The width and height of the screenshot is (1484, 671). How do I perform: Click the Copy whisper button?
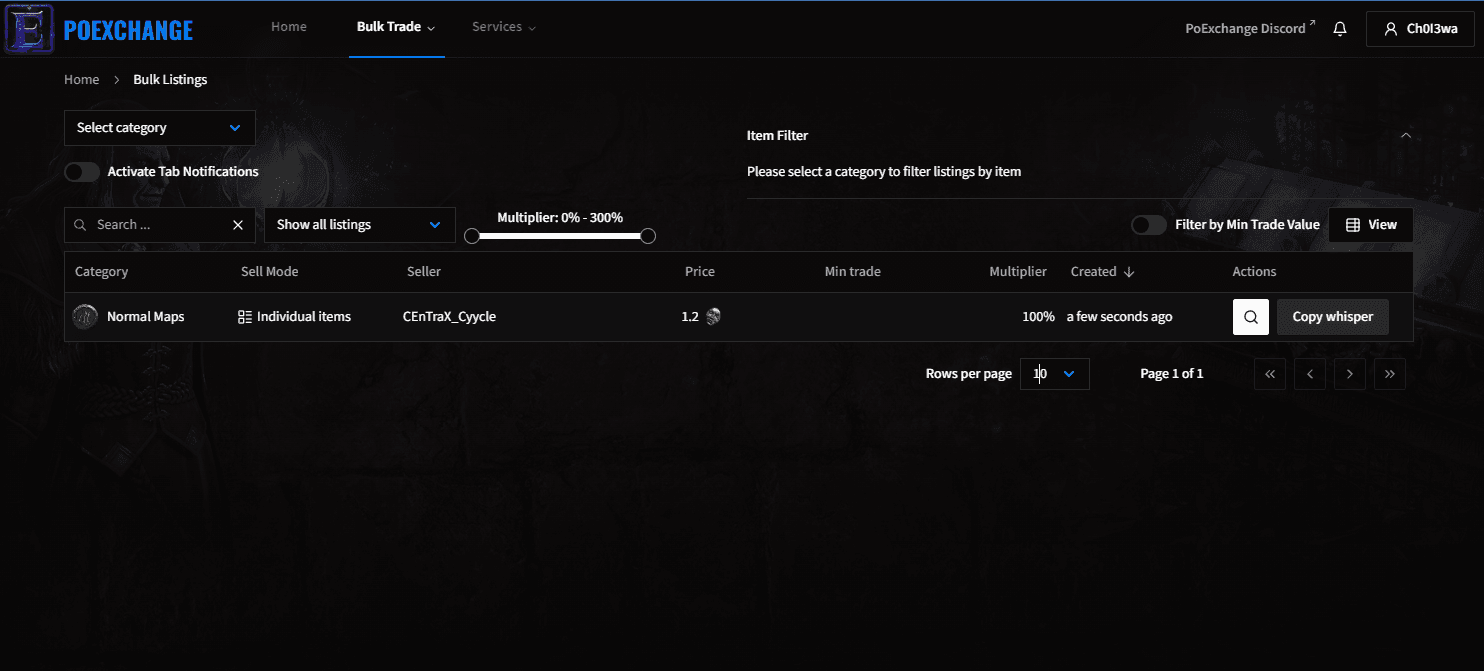coord(1333,317)
